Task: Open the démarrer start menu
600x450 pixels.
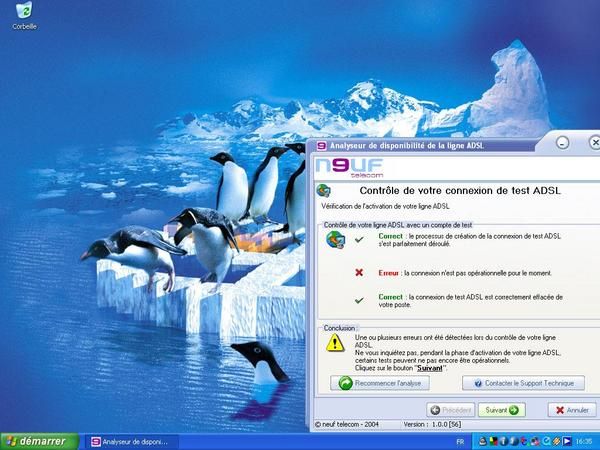Action: (39, 442)
